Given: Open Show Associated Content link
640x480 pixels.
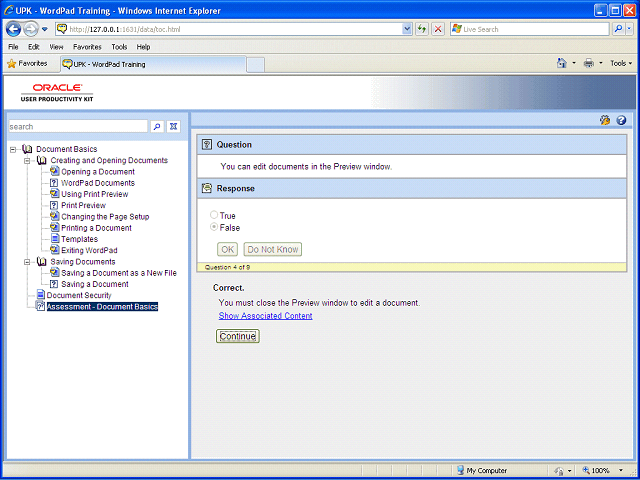Looking at the screenshot, I should tap(266, 316).
